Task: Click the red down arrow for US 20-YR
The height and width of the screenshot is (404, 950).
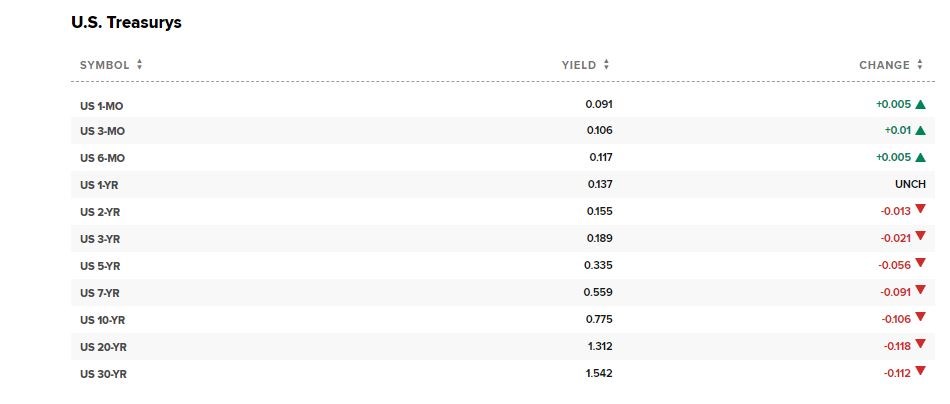Action: [920, 346]
